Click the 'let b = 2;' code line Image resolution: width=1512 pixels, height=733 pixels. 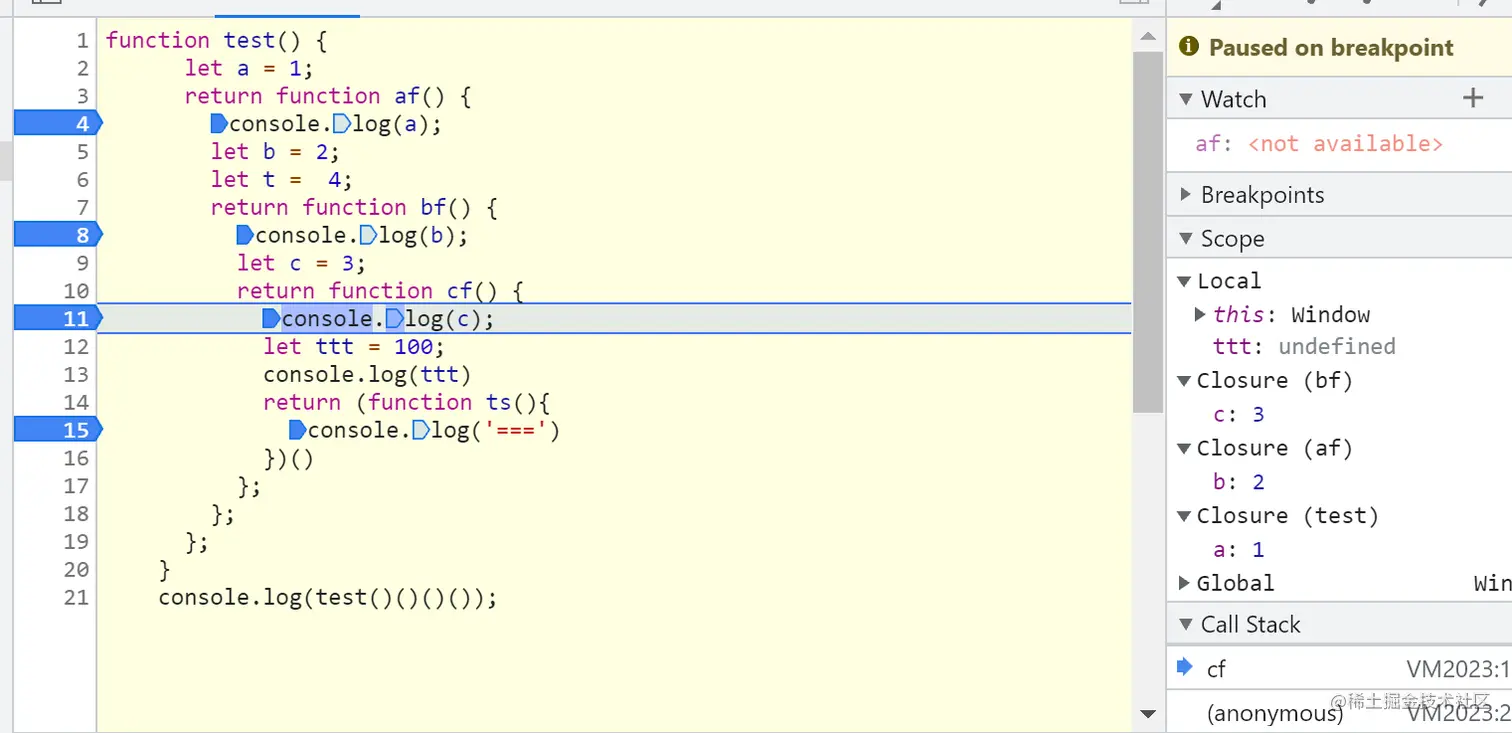pyautogui.click(x=275, y=152)
